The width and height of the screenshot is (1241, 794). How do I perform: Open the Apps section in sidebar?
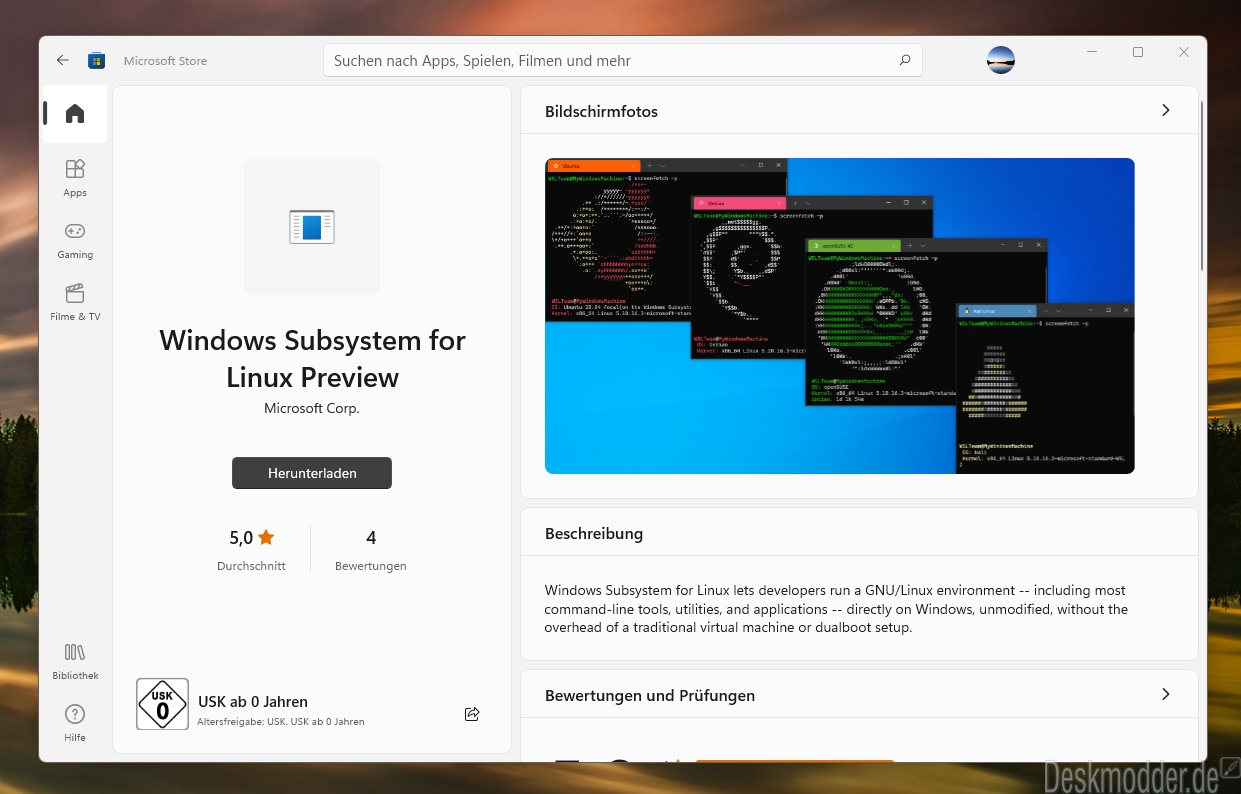coord(75,177)
